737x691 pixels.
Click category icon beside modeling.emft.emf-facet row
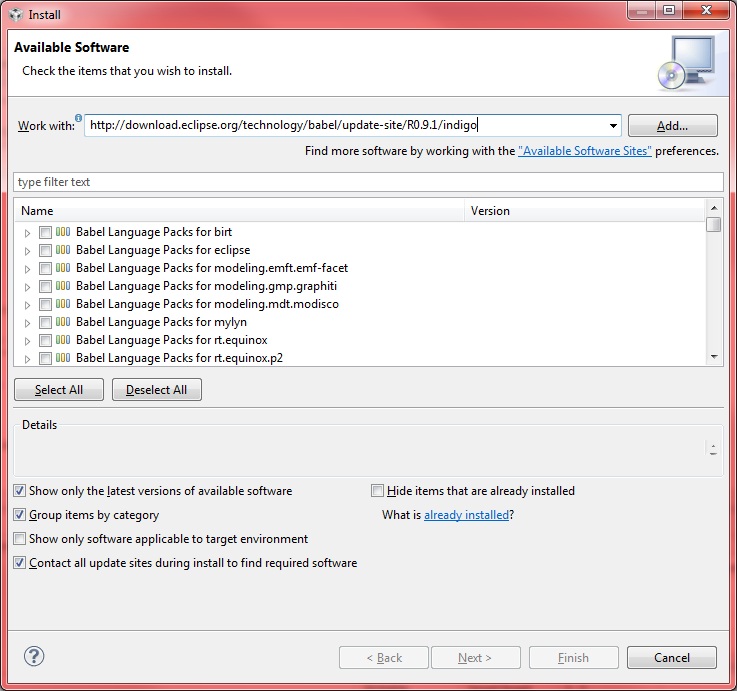[63, 268]
